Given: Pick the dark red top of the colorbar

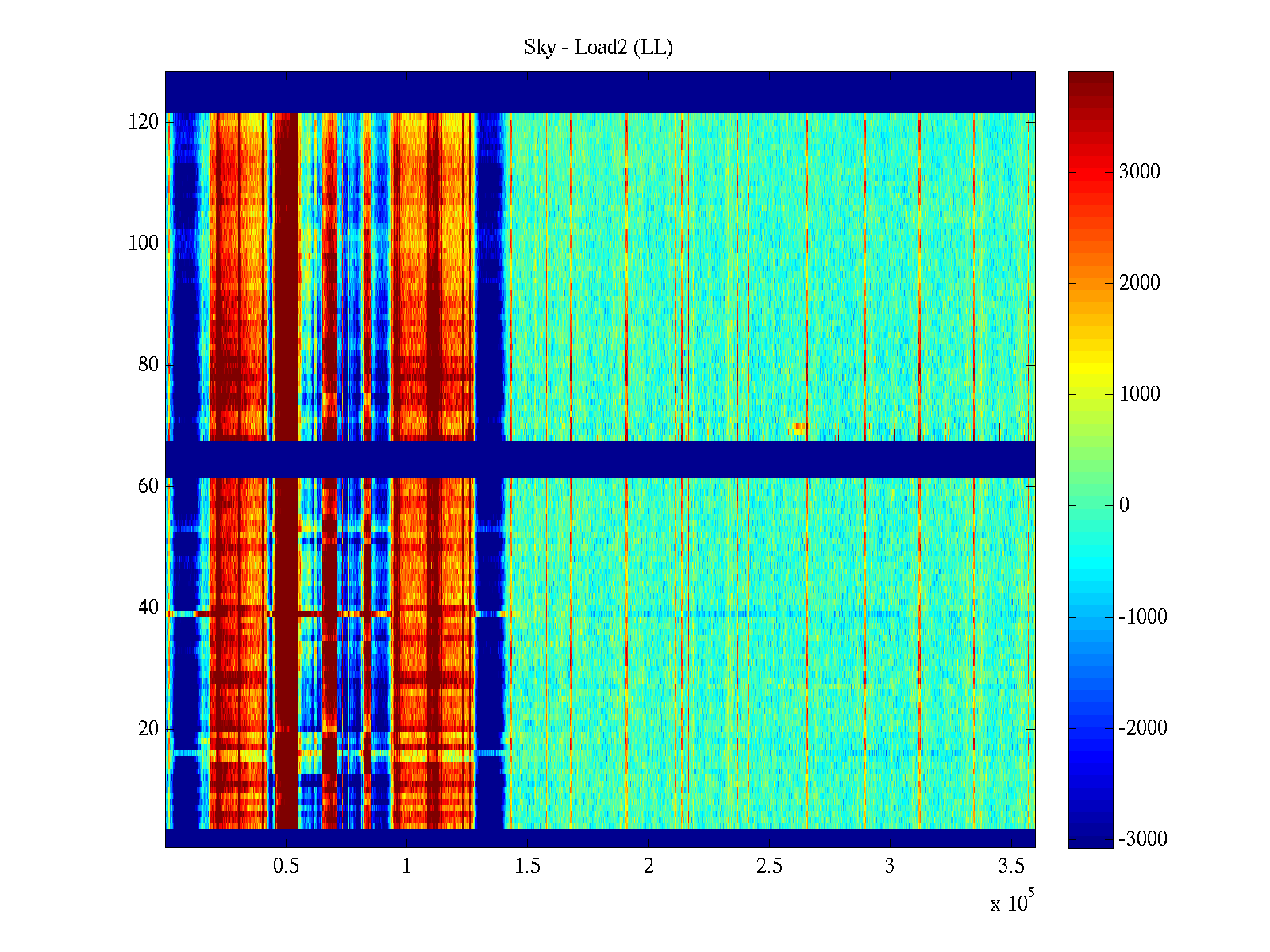Looking at the screenshot, I should 1090,79.
